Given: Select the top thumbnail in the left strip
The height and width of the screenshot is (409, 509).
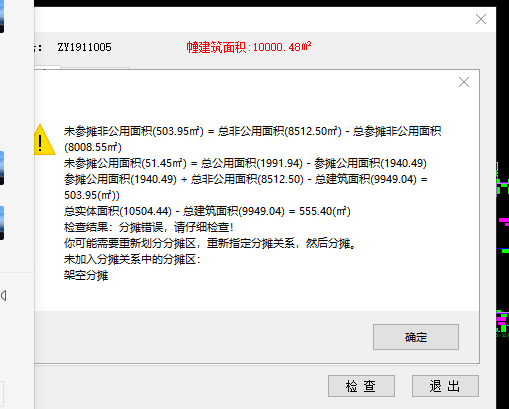Looking at the screenshot, I should (2, 16).
